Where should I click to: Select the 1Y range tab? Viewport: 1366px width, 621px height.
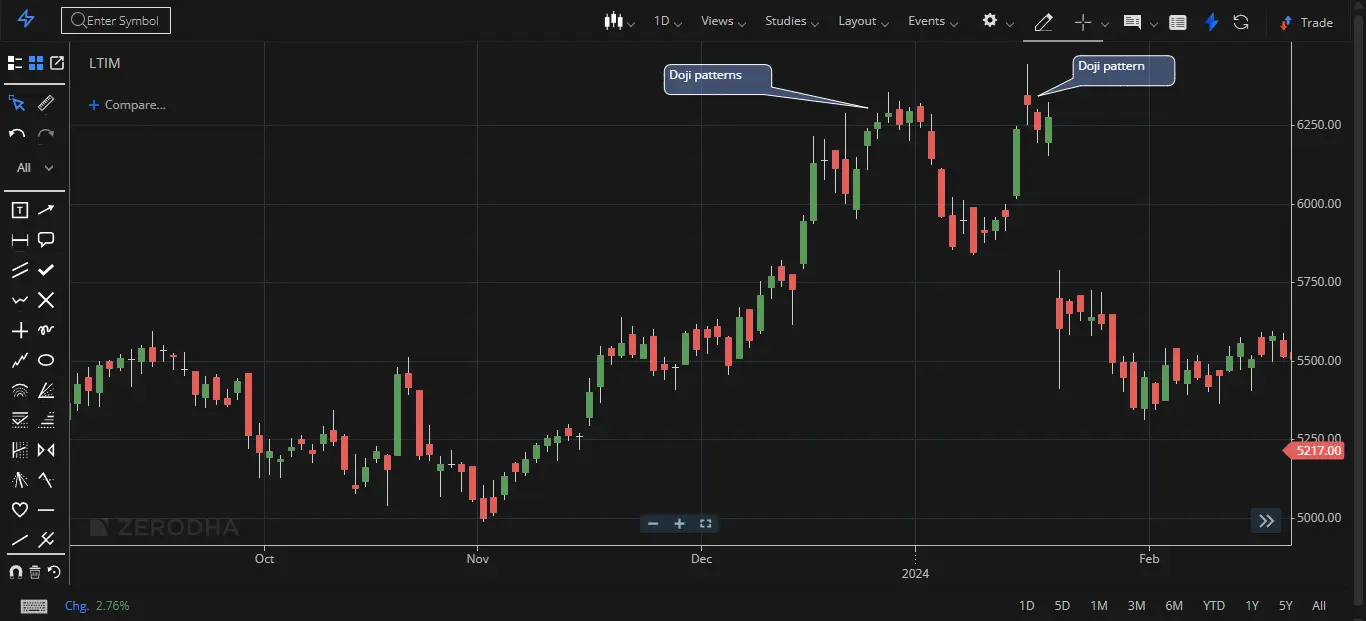(x=1252, y=606)
